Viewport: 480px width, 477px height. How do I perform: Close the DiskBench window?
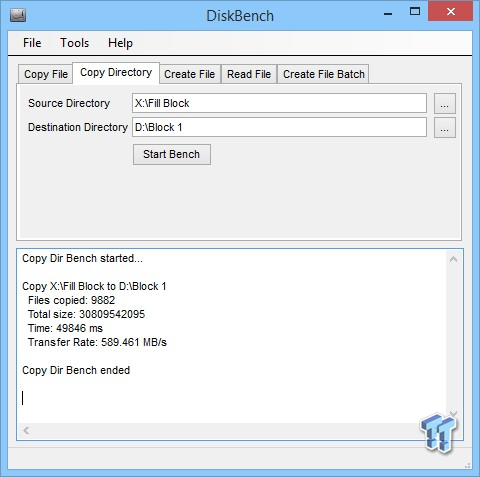[451, 12]
